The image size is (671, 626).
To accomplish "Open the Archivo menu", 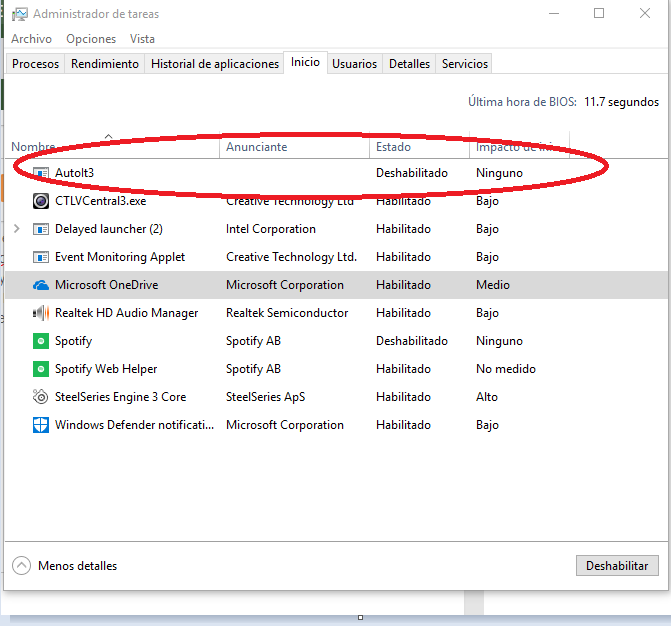I will click(x=31, y=39).
